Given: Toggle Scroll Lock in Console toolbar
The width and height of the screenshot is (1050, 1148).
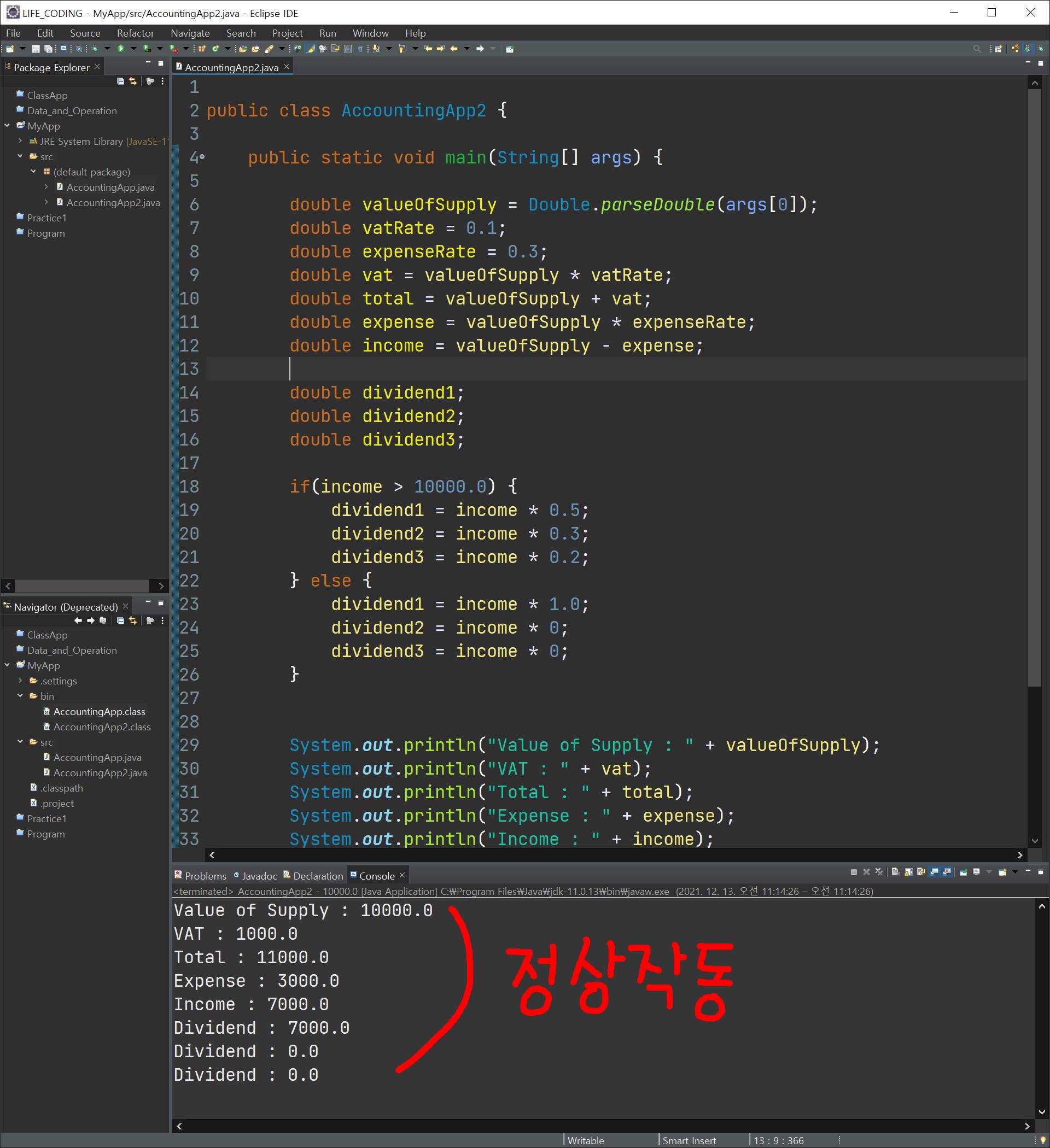Looking at the screenshot, I should [908, 872].
